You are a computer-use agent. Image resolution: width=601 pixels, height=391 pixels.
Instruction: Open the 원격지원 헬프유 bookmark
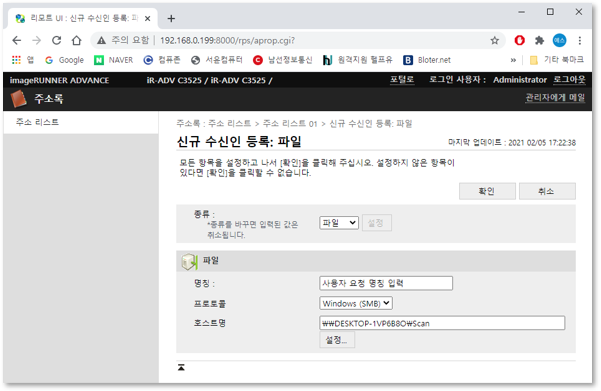click(x=358, y=60)
